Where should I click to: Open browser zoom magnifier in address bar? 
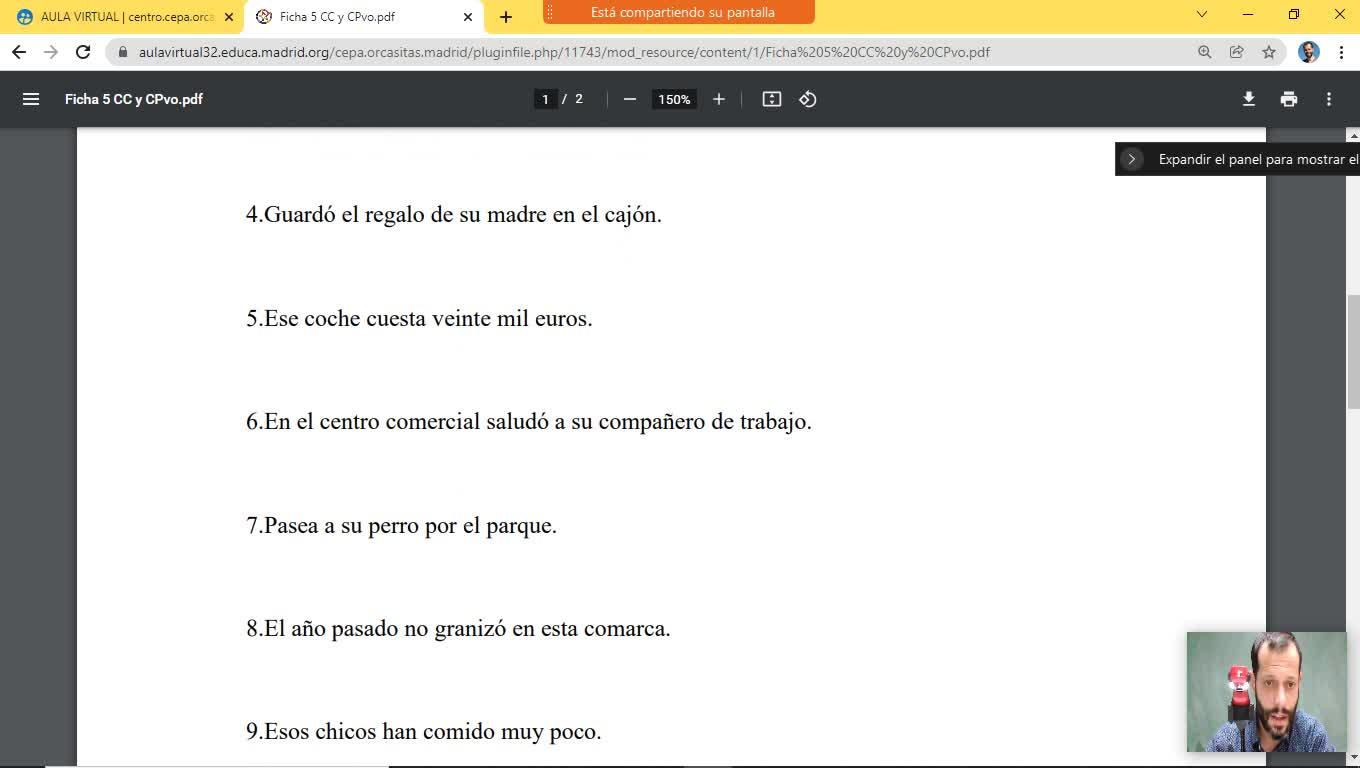point(1205,52)
